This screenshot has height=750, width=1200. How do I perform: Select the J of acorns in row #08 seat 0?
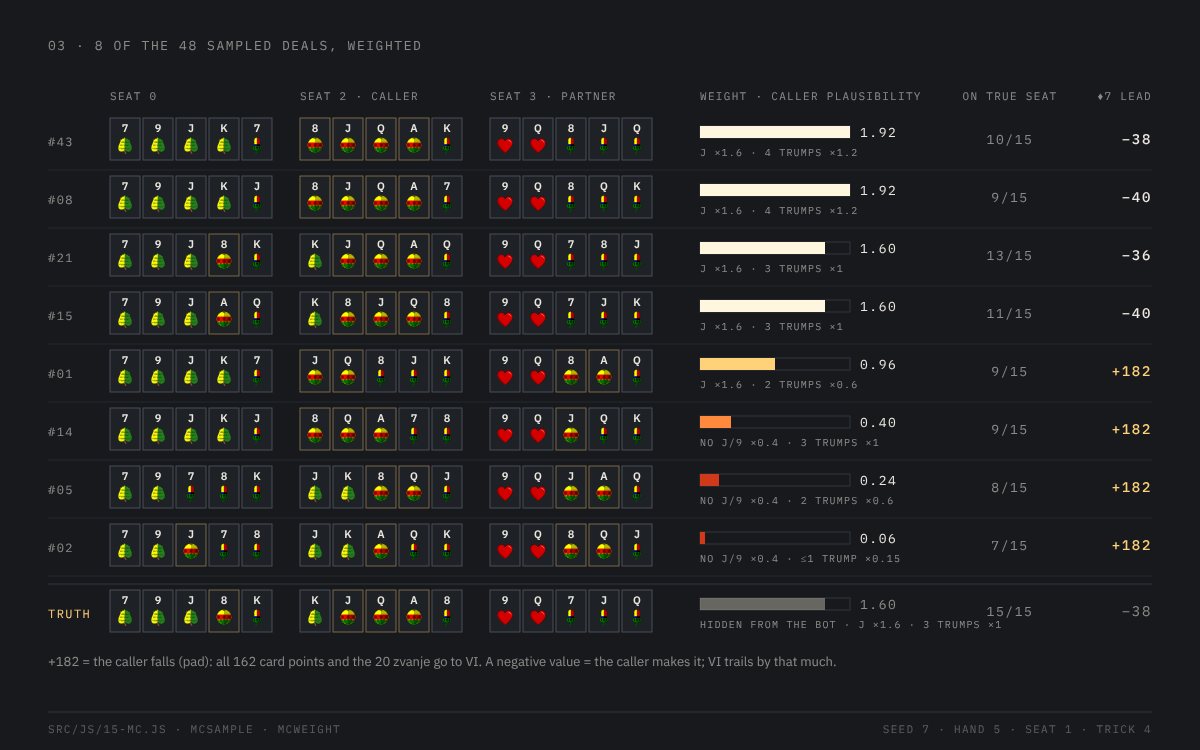coord(257,197)
